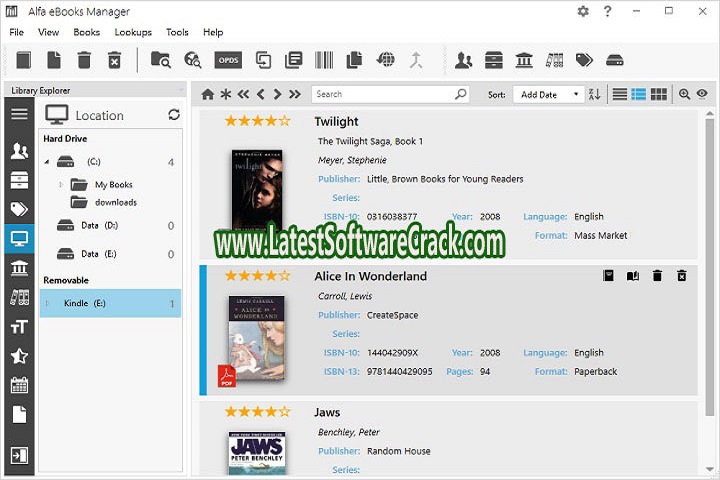Click the new blank document toolbar icon
The width and height of the screenshot is (720, 480).
pos(54,60)
